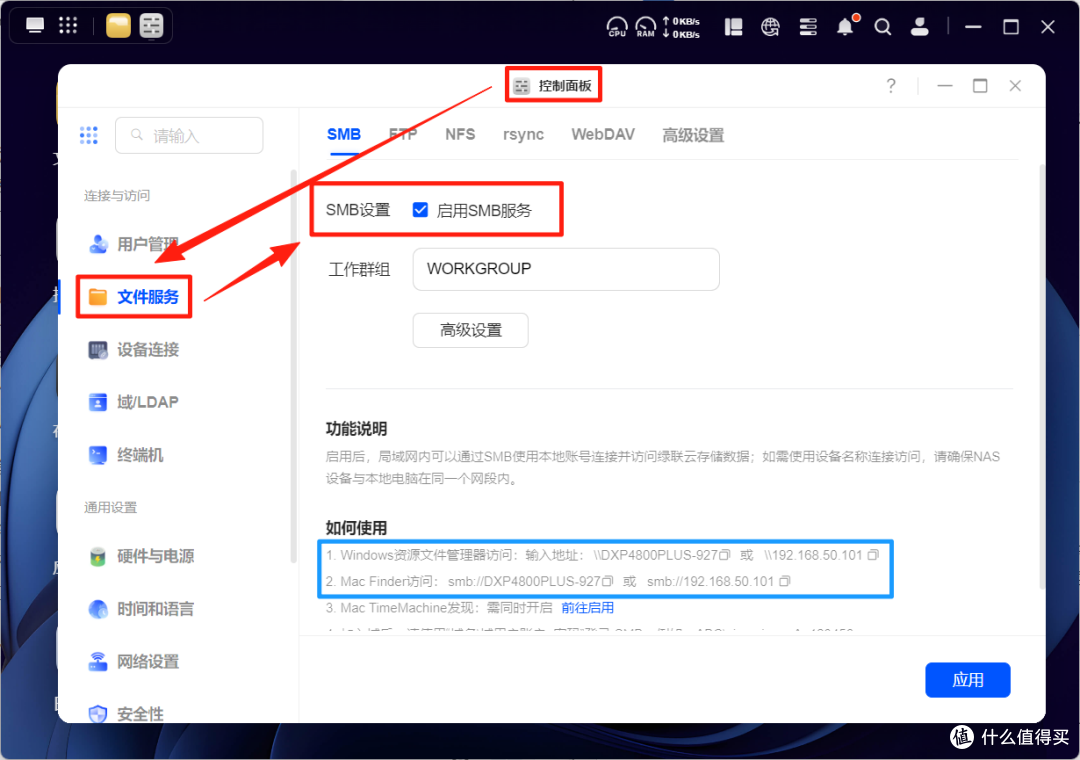The height and width of the screenshot is (760, 1080).
Task: Click the desktop icon in top bar
Action: point(35,26)
